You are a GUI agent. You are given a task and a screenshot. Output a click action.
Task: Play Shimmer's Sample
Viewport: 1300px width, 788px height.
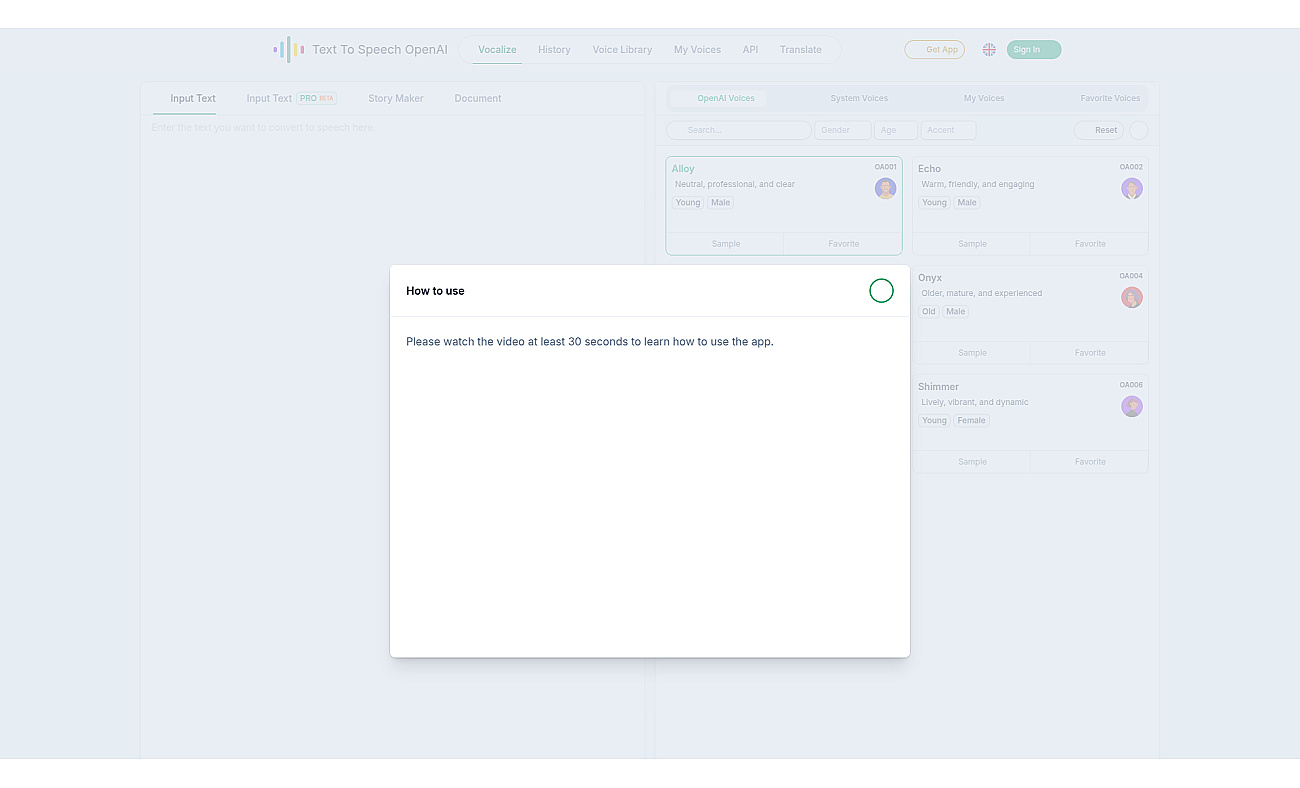point(972,462)
